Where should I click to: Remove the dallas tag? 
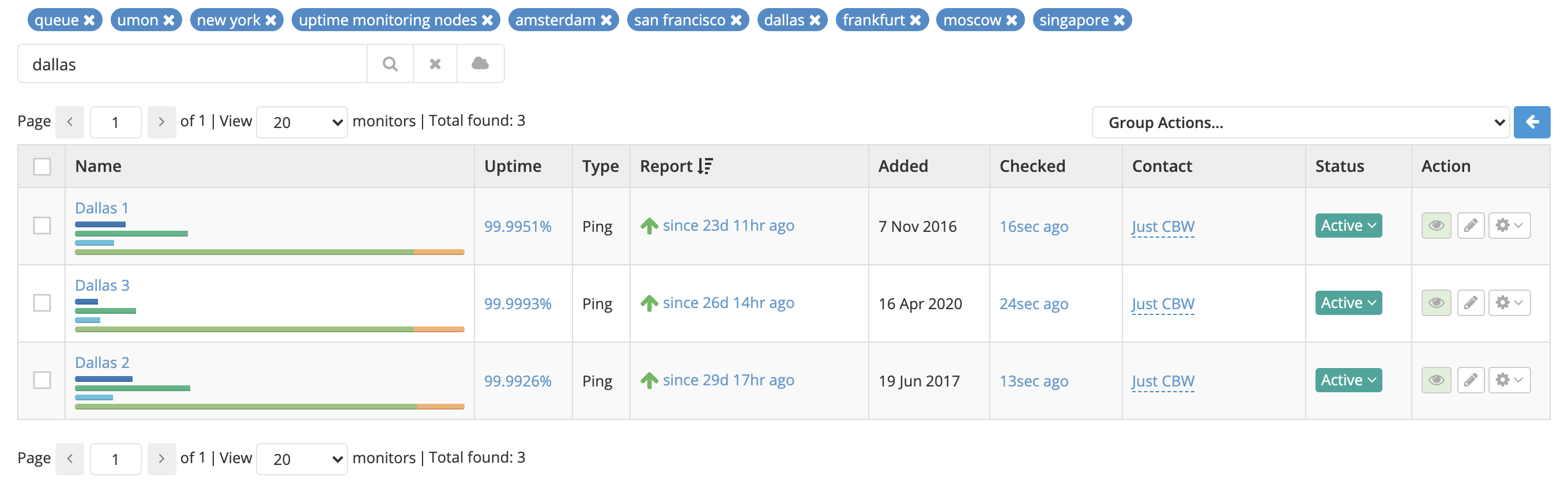[815, 20]
